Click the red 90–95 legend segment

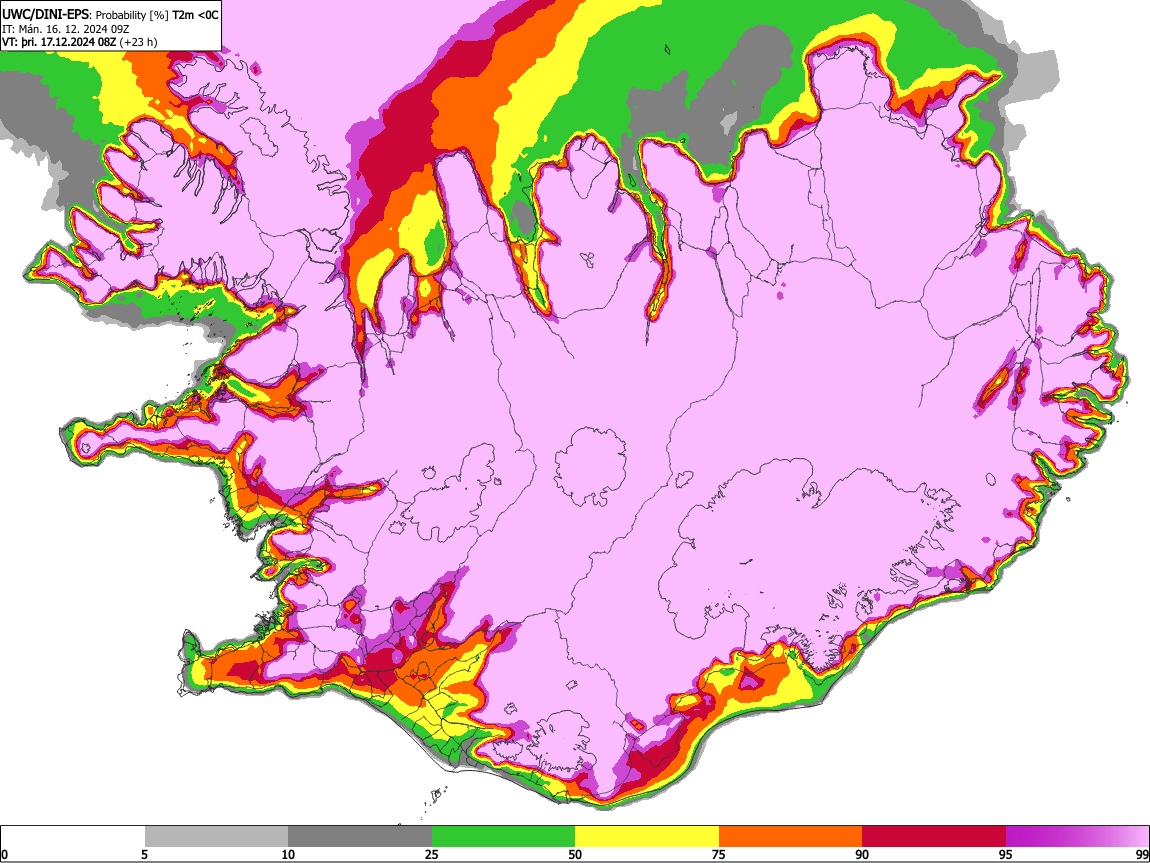pyautogui.click(x=934, y=836)
